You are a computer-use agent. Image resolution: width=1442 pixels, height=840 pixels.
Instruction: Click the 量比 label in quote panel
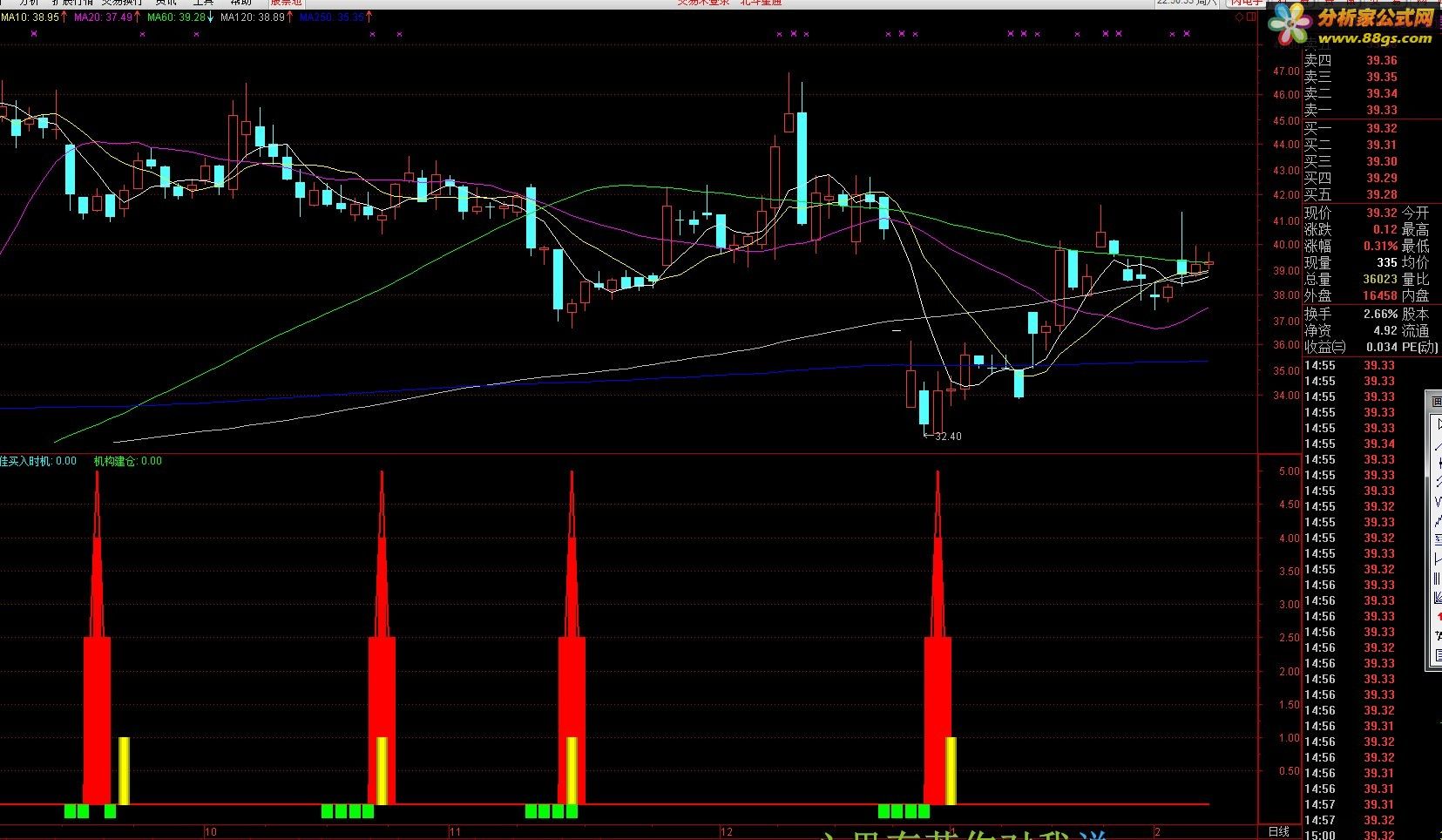point(1416,279)
